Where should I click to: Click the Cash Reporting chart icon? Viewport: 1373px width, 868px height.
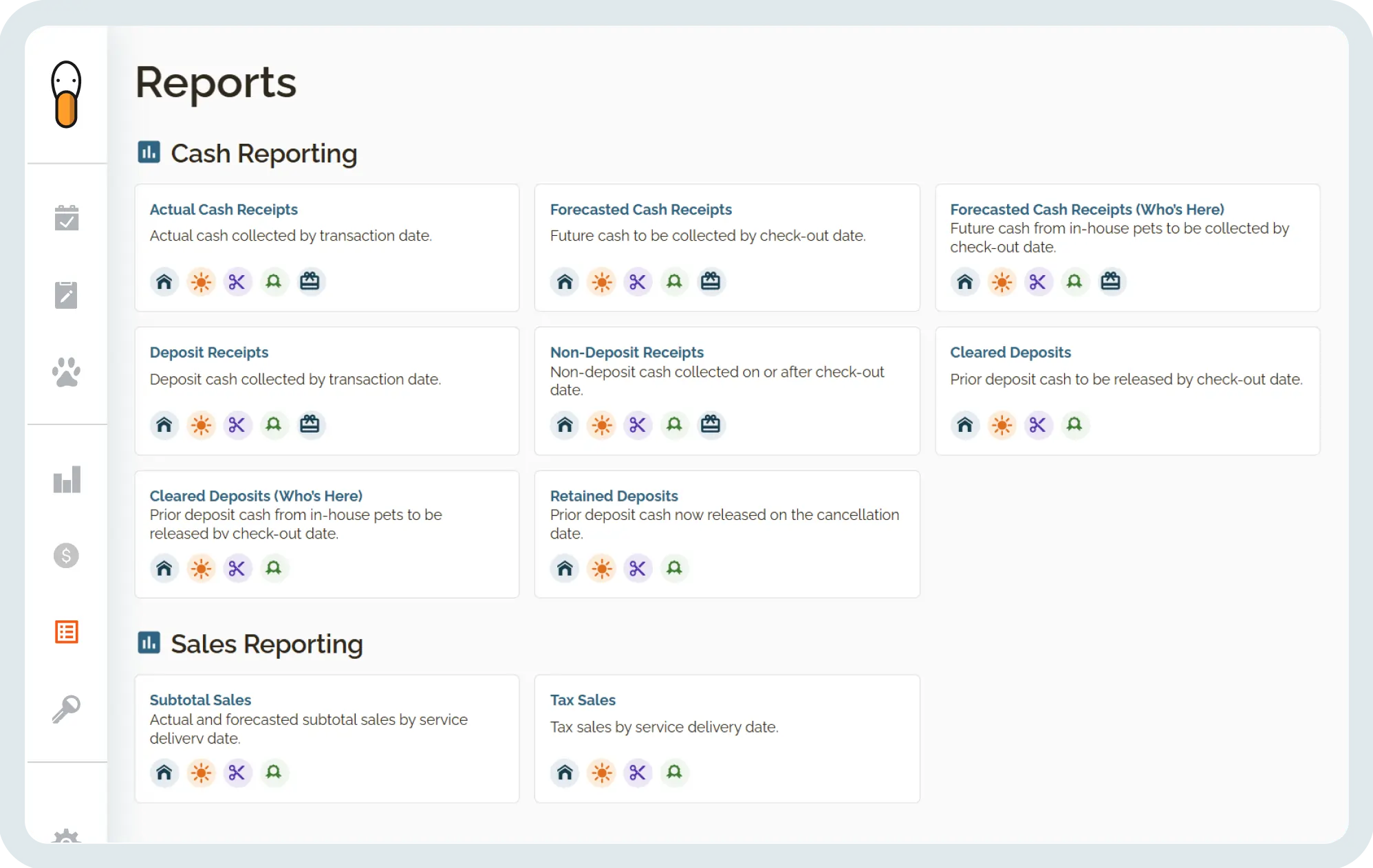[x=149, y=152]
